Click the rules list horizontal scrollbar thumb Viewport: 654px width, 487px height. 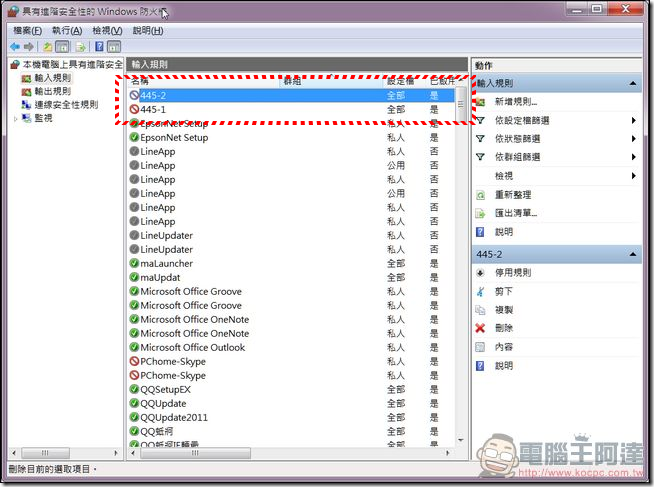point(196,453)
